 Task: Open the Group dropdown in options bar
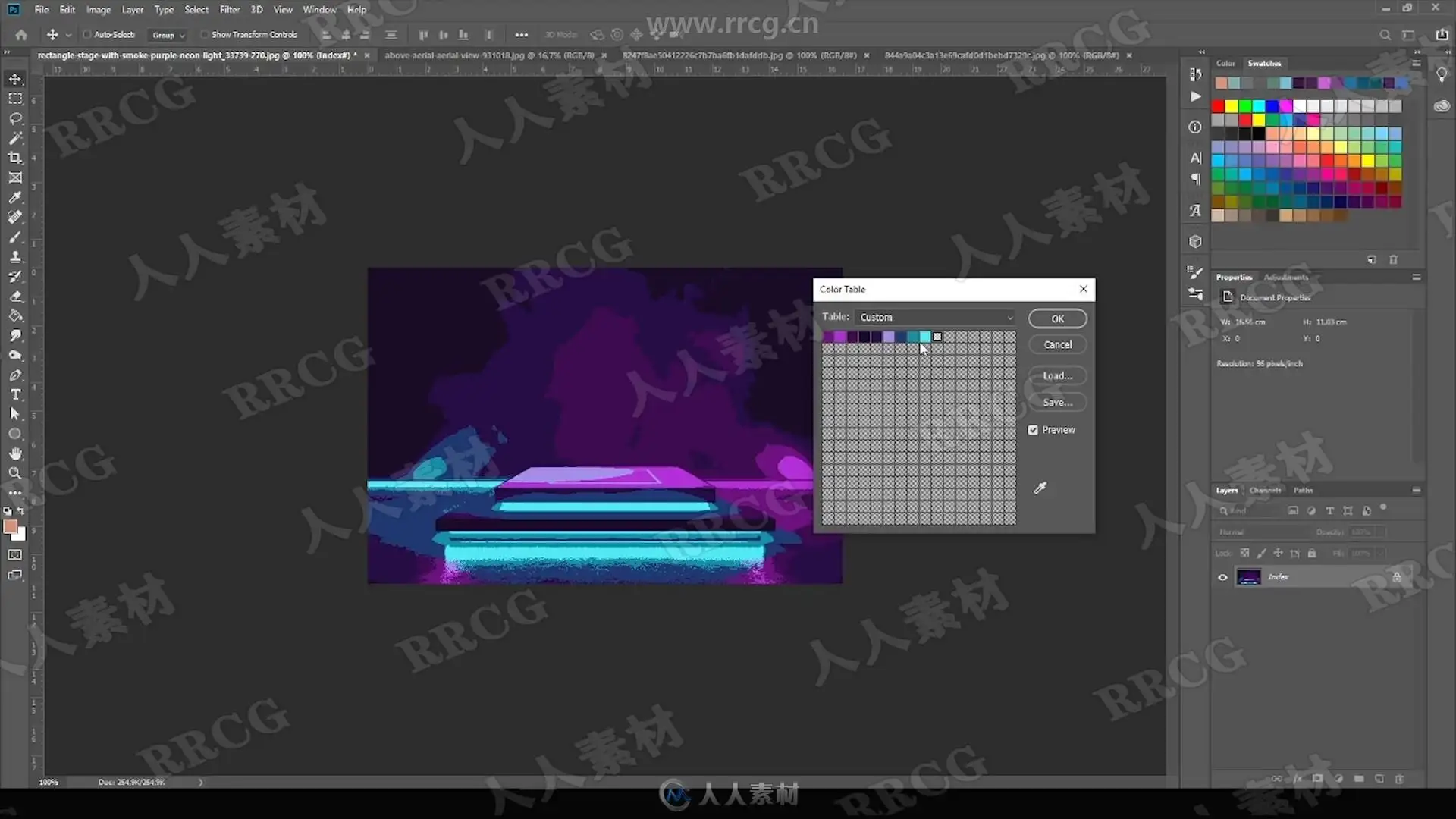[x=168, y=35]
